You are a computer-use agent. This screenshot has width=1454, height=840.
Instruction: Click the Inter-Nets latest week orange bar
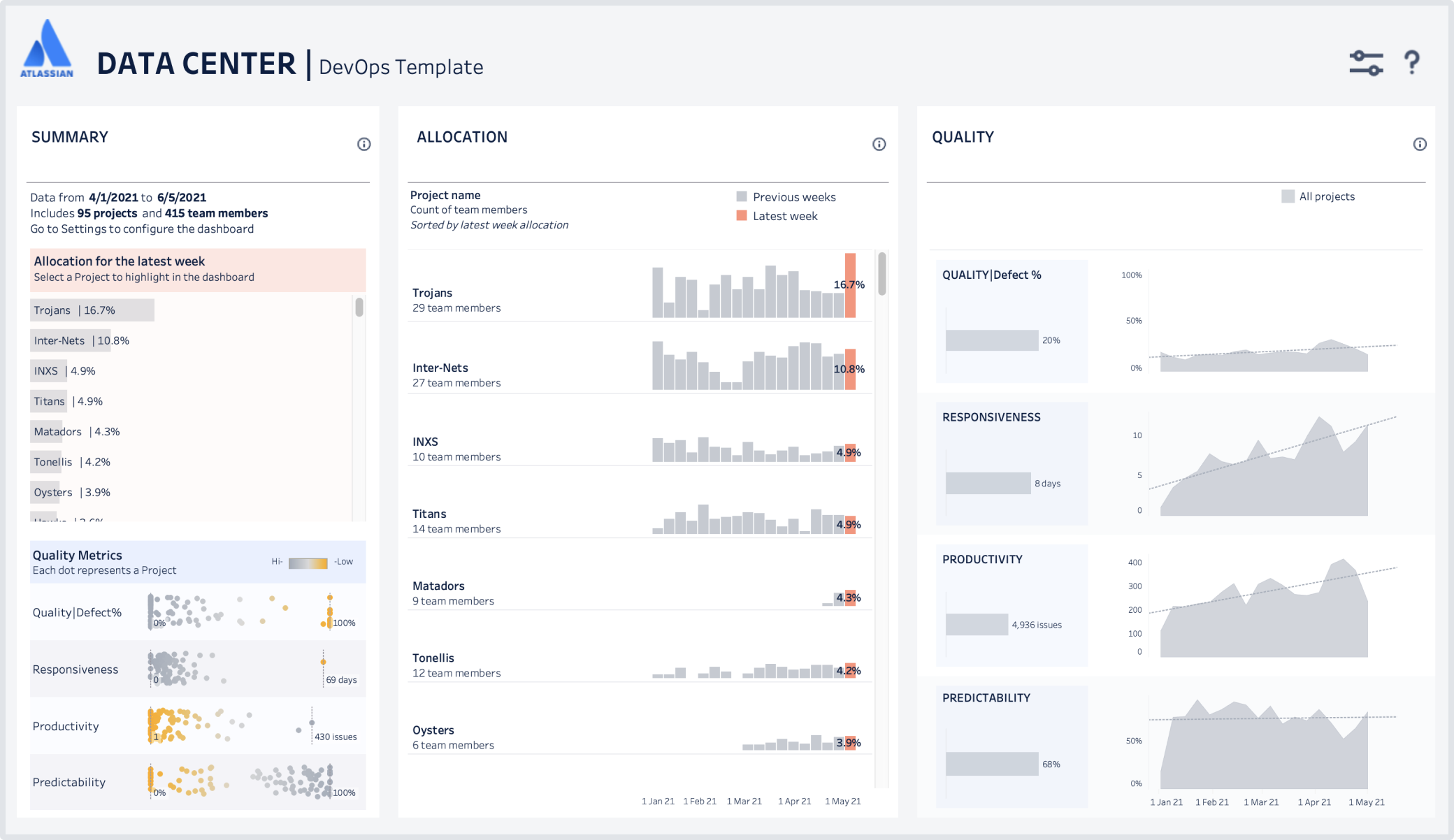click(x=850, y=369)
